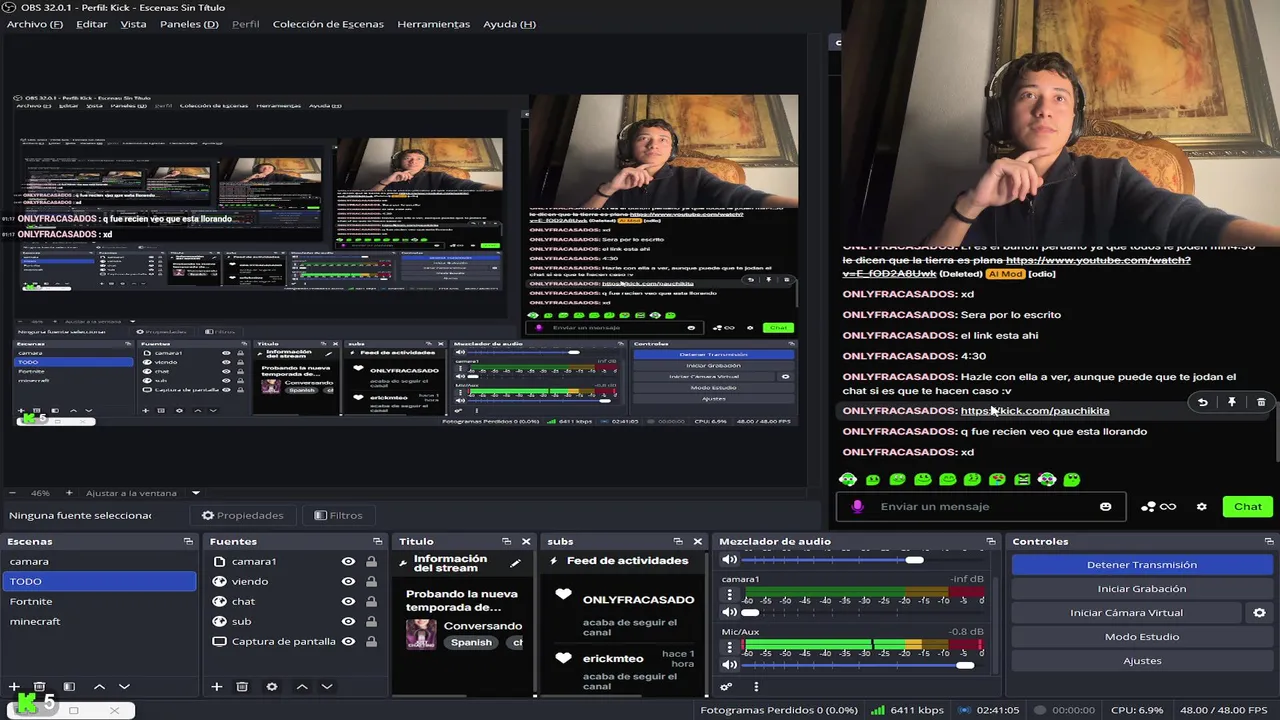This screenshot has width=1280, height=720.
Task: Float the Mezclador de audio dock with its icon
Action: [x=991, y=541]
